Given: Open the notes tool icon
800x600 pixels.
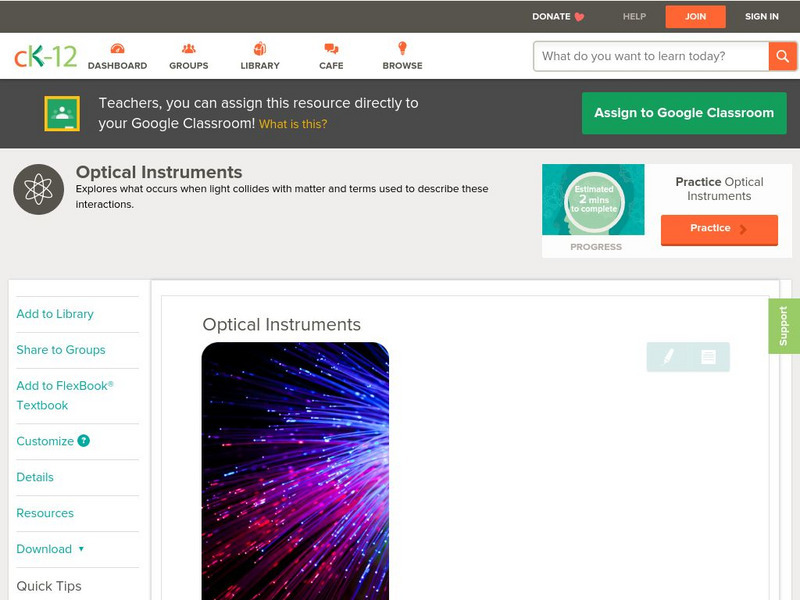Looking at the screenshot, I should (x=708, y=357).
